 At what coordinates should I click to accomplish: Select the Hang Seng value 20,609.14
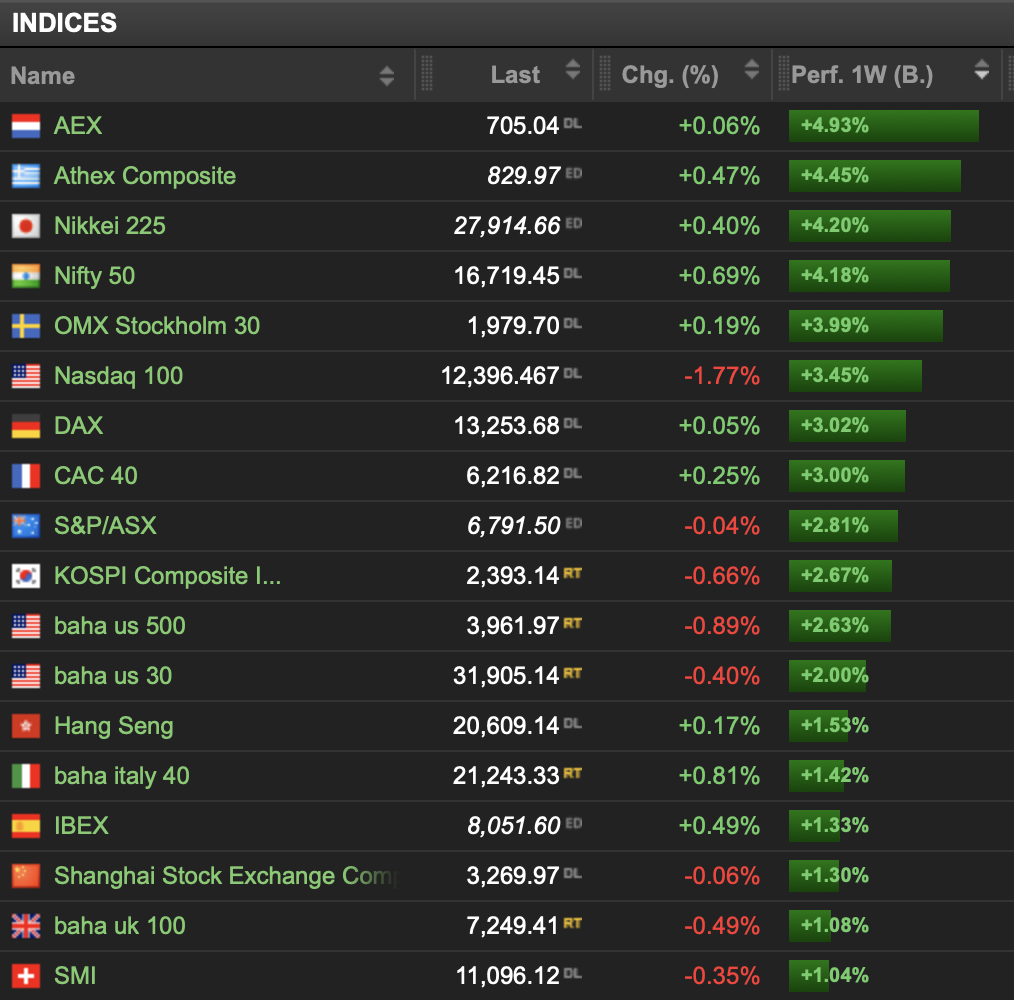click(506, 726)
